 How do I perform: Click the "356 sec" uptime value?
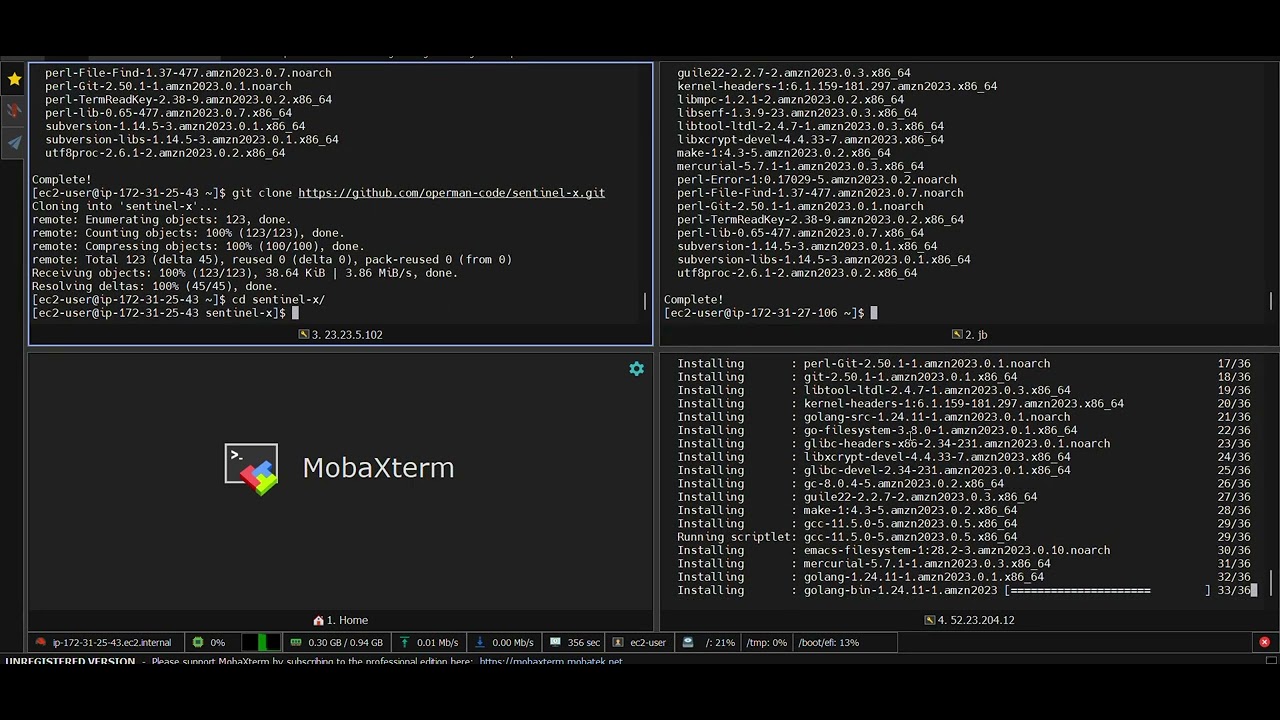[583, 642]
